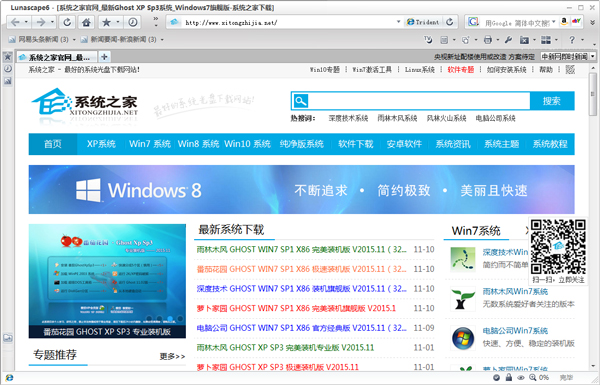Click refresh icon beside Trident engine
Image resolution: width=600 pixels, height=385 pixels.
pyautogui.click(x=450, y=22)
